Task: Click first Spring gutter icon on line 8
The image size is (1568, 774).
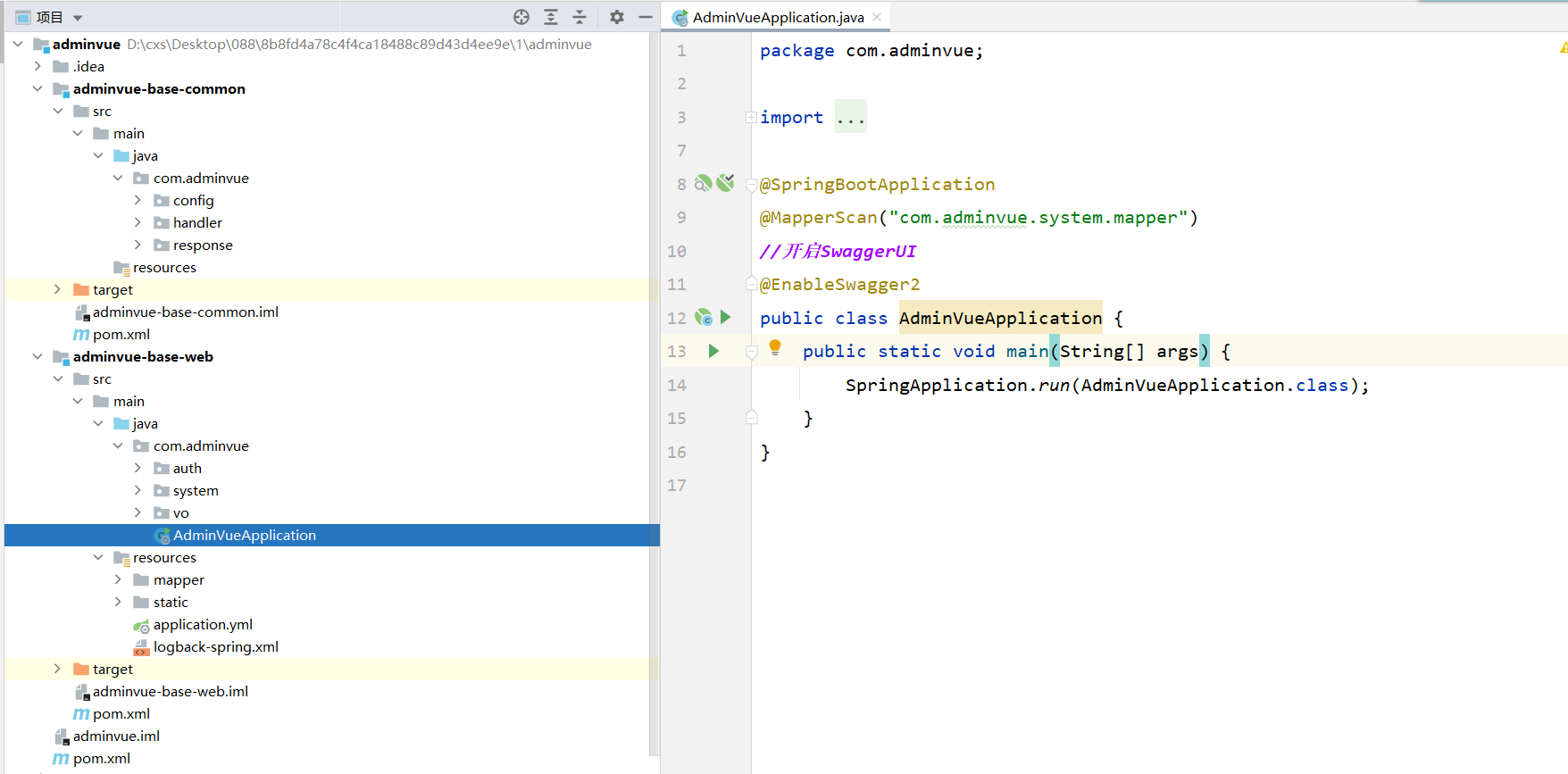Action: point(704,183)
